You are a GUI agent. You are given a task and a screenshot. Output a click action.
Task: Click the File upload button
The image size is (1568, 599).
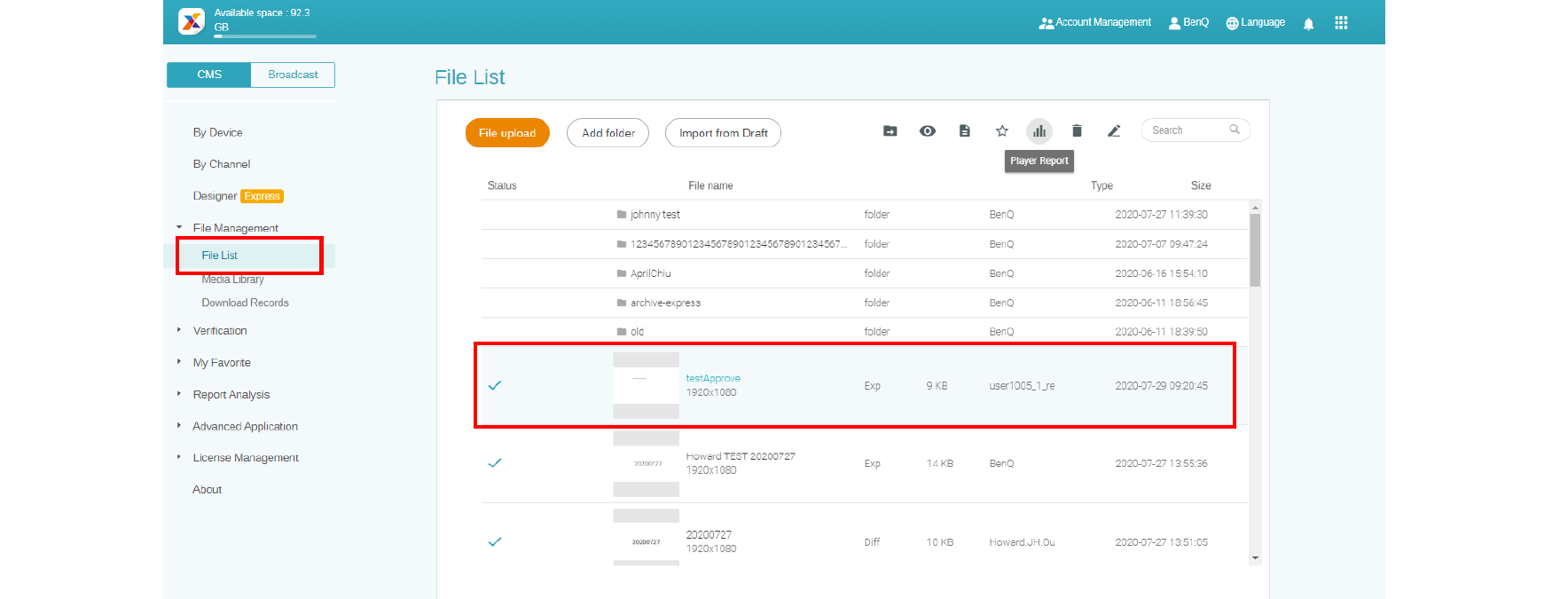coord(507,133)
